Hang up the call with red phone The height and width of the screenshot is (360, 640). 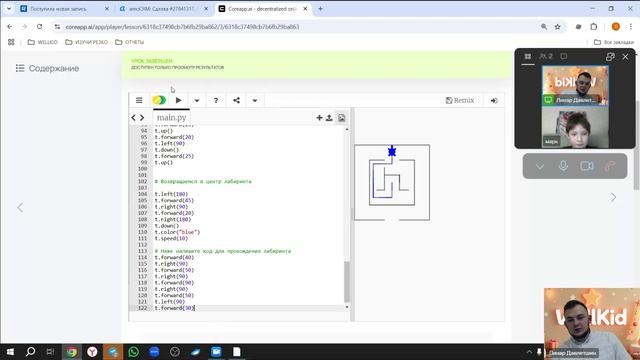[x=610, y=166]
